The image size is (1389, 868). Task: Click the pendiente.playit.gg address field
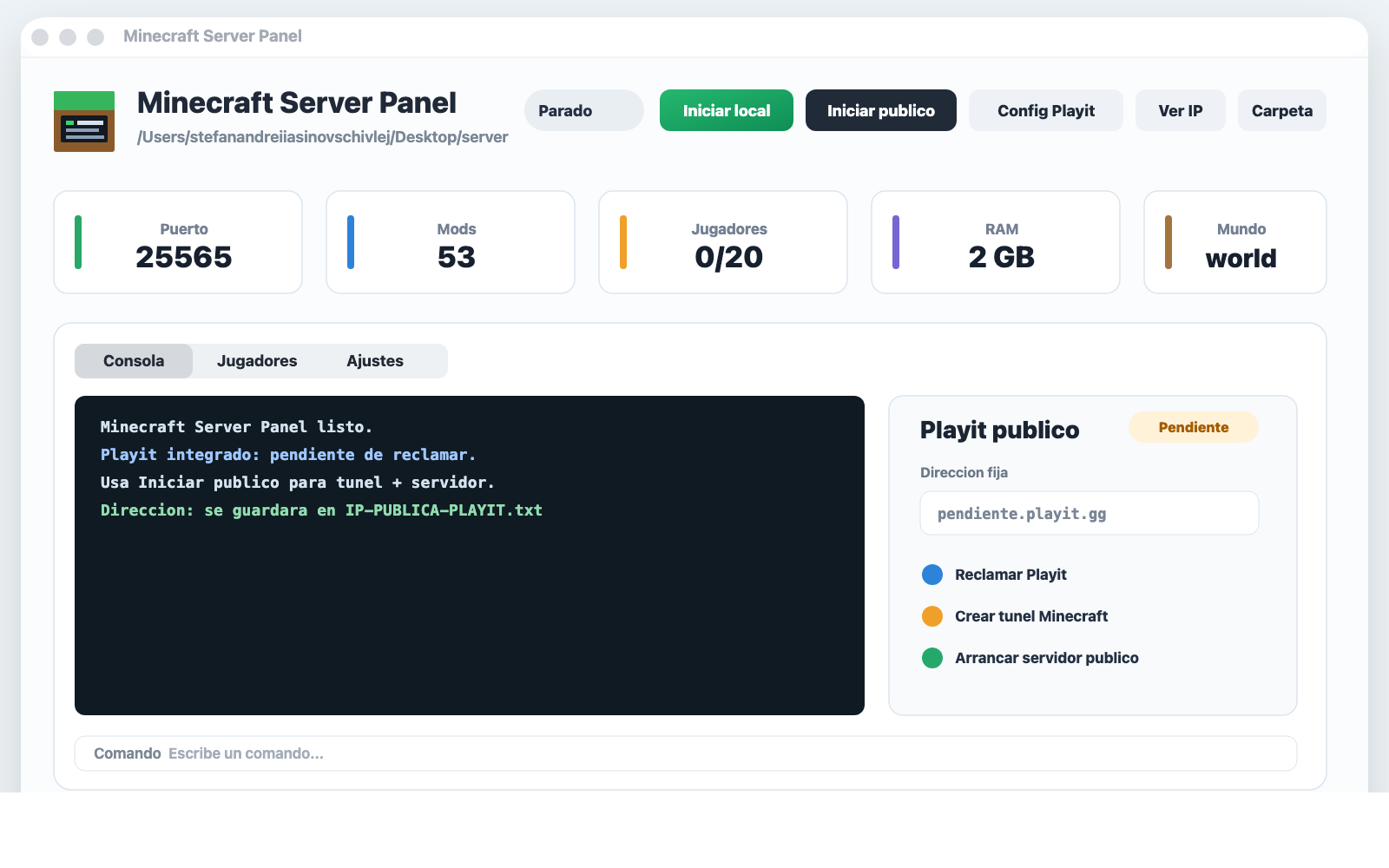[1089, 513]
